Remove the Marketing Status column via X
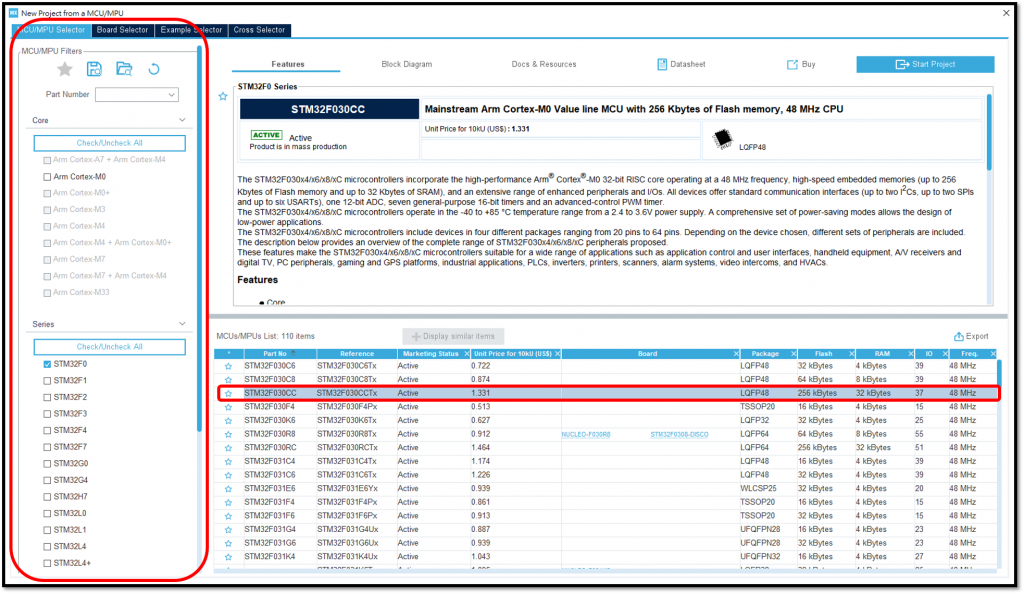 [466, 354]
